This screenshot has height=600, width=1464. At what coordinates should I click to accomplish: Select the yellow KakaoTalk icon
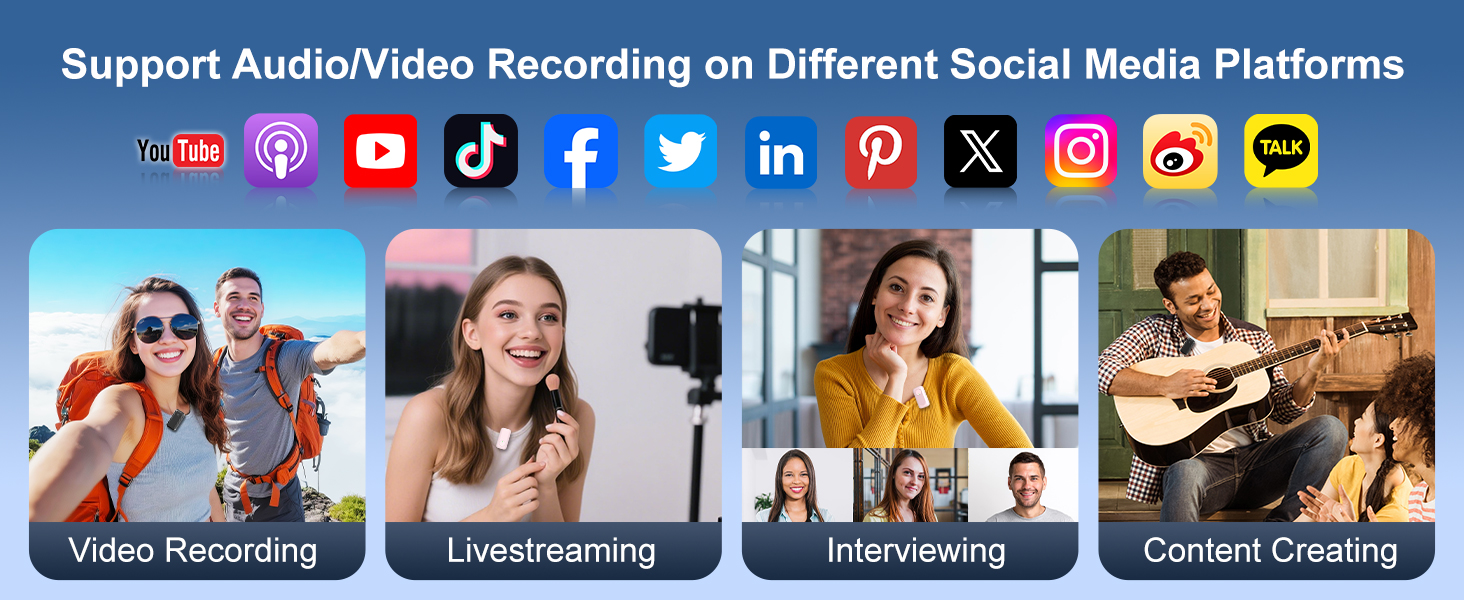[1281, 150]
